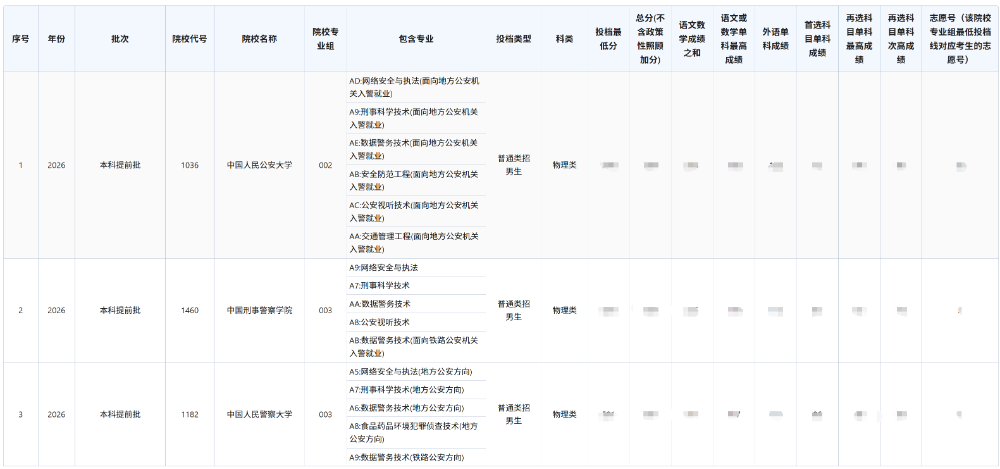Click serial number 2 cell
This screenshot has width=1000, height=469.
coord(20,311)
